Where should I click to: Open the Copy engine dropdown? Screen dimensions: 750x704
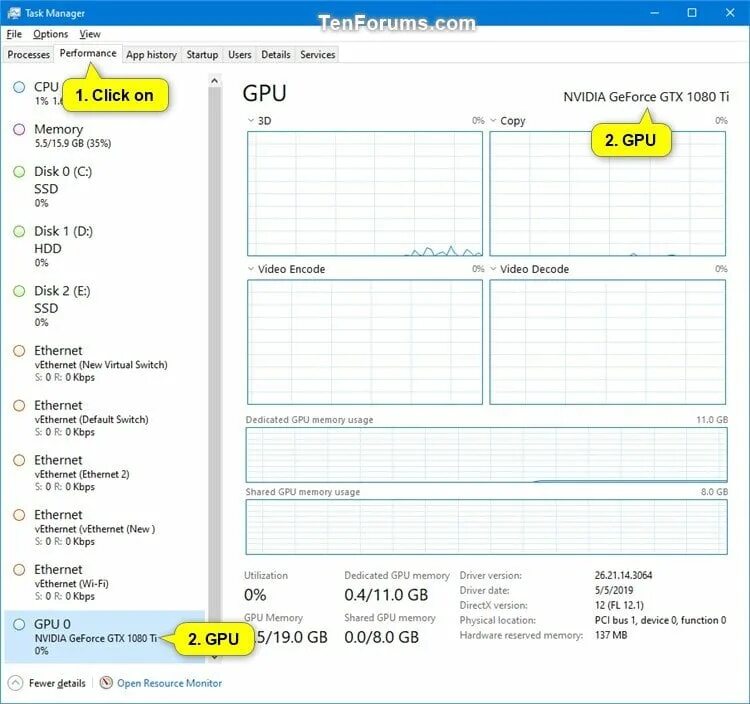tap(493, 121)
